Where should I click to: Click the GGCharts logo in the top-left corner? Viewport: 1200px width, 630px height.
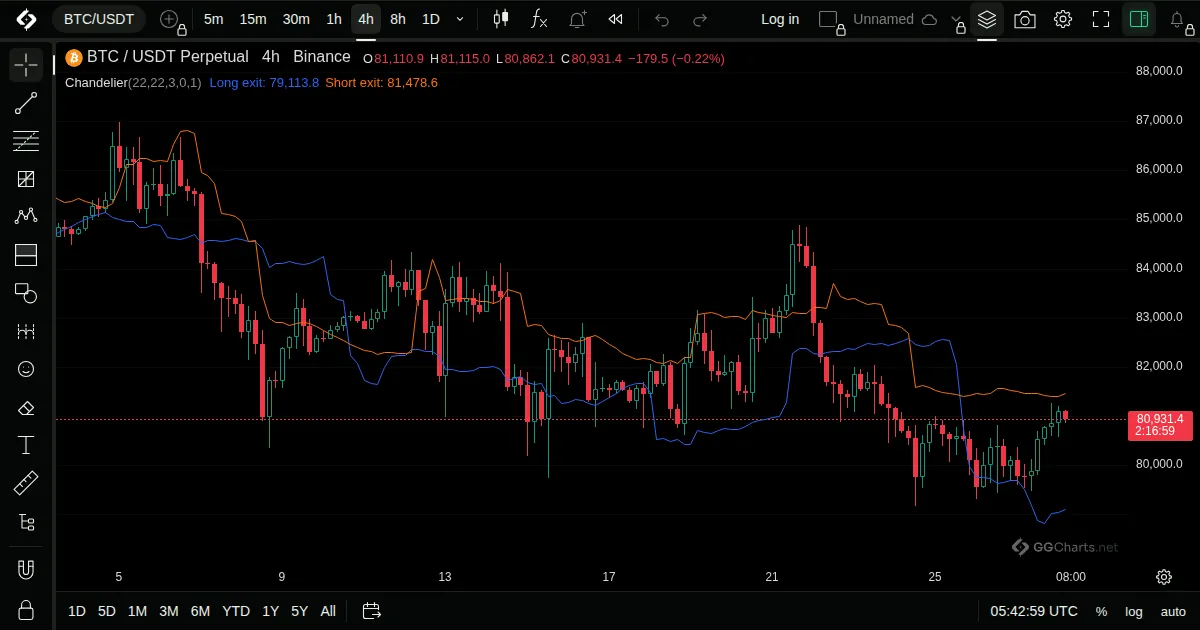point(26,19)
